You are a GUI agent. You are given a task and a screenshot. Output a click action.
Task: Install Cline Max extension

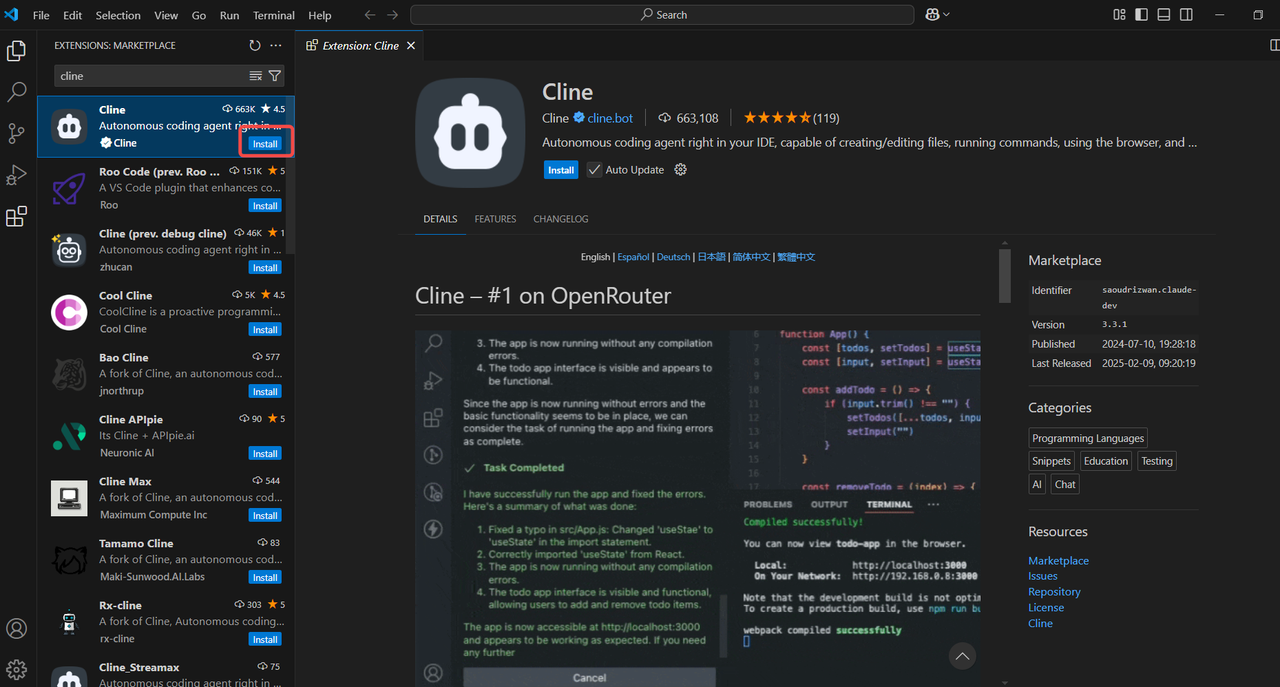(265, 516)
